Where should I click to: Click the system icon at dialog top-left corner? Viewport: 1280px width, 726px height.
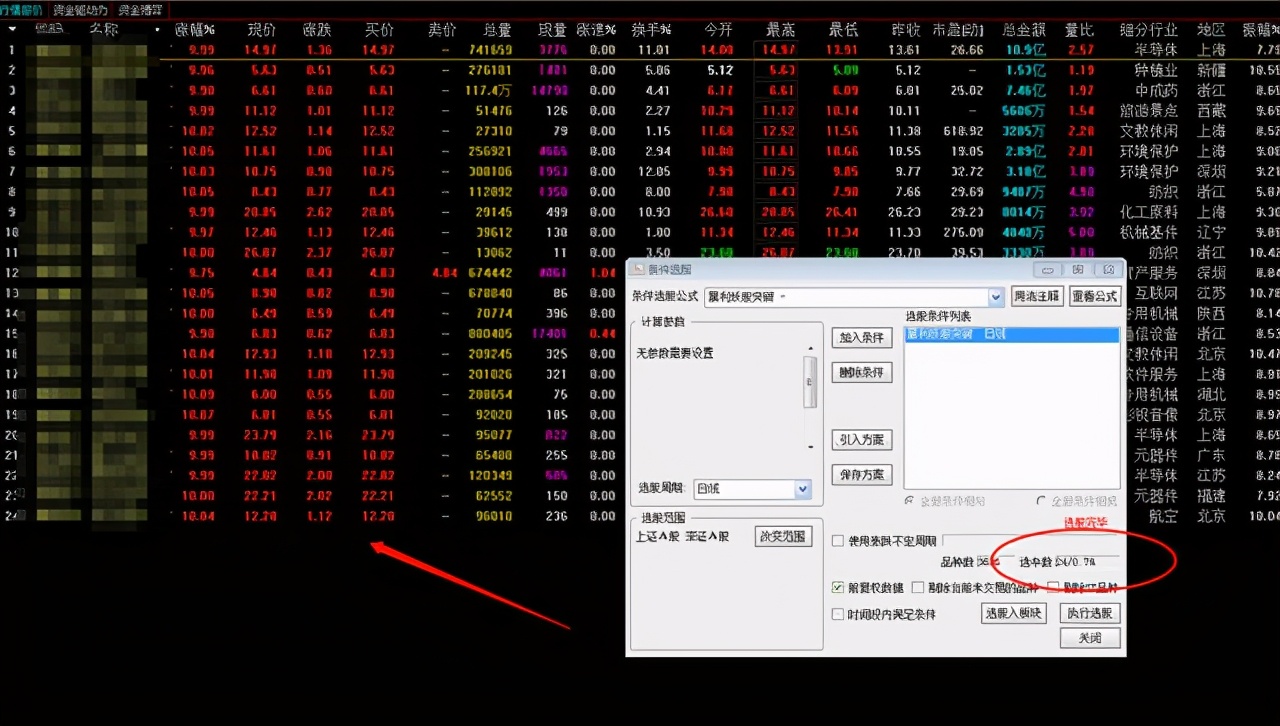[x=637, y=267]
